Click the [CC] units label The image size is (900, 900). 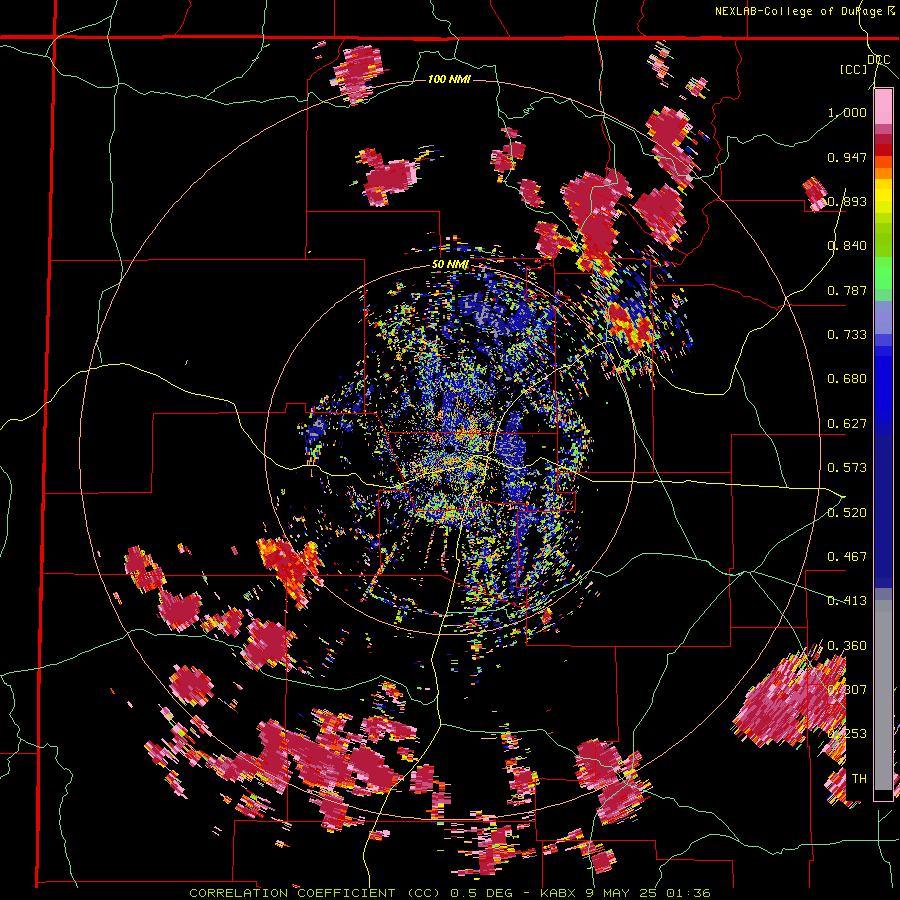pos(853,69)
